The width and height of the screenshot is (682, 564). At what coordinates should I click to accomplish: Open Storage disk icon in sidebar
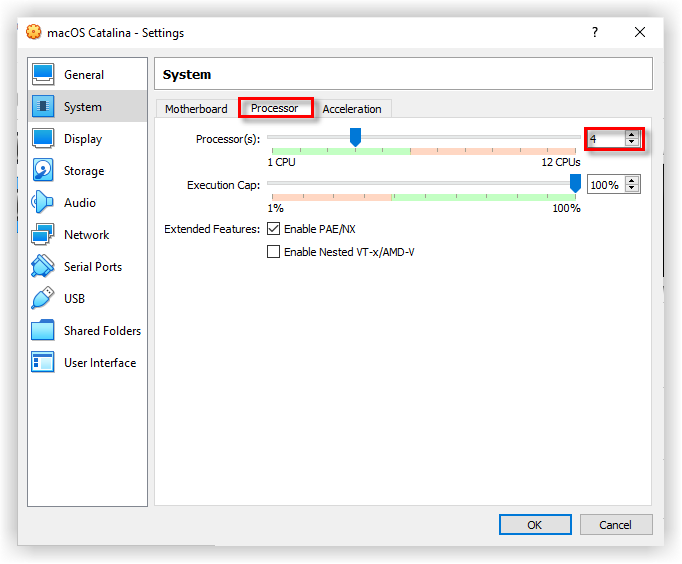point(43,171)
